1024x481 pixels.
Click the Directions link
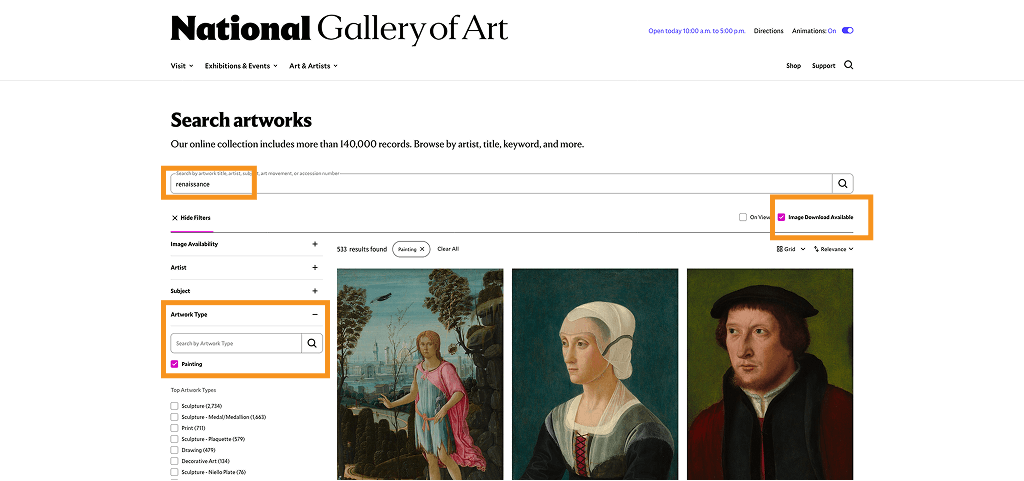click(769, 31)
